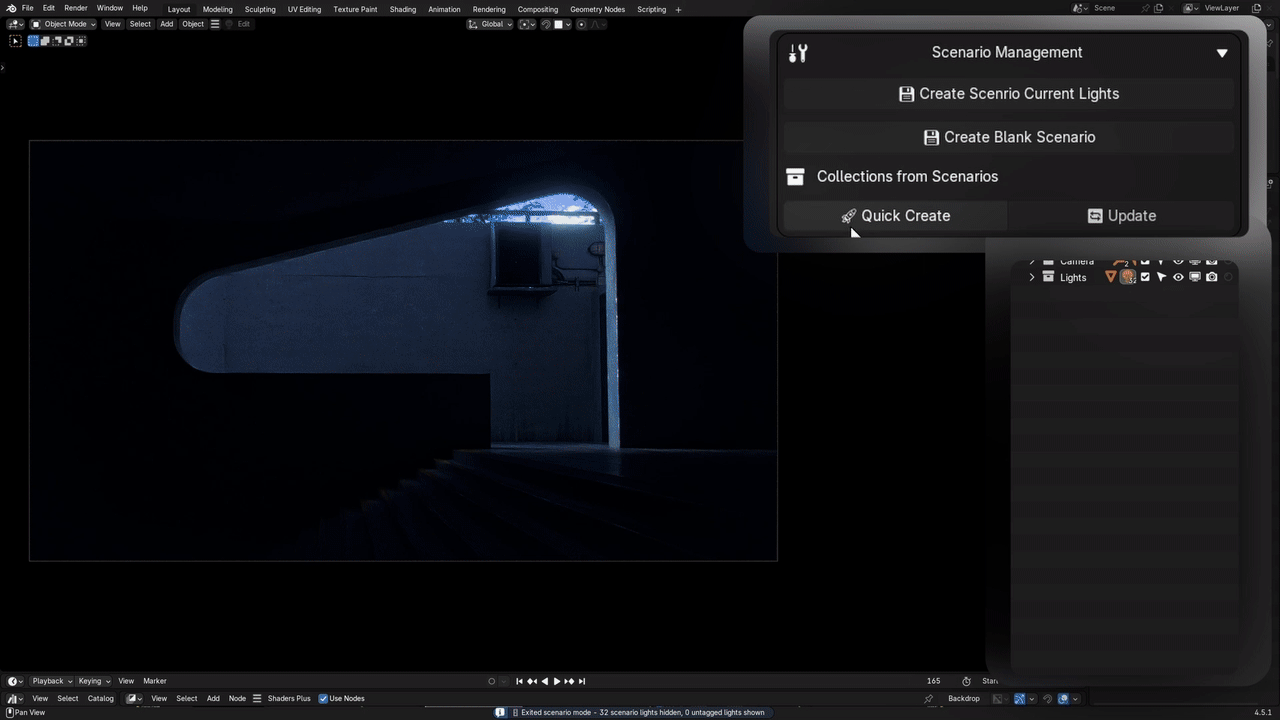Toggle the new selection mode button

[33, 41]
